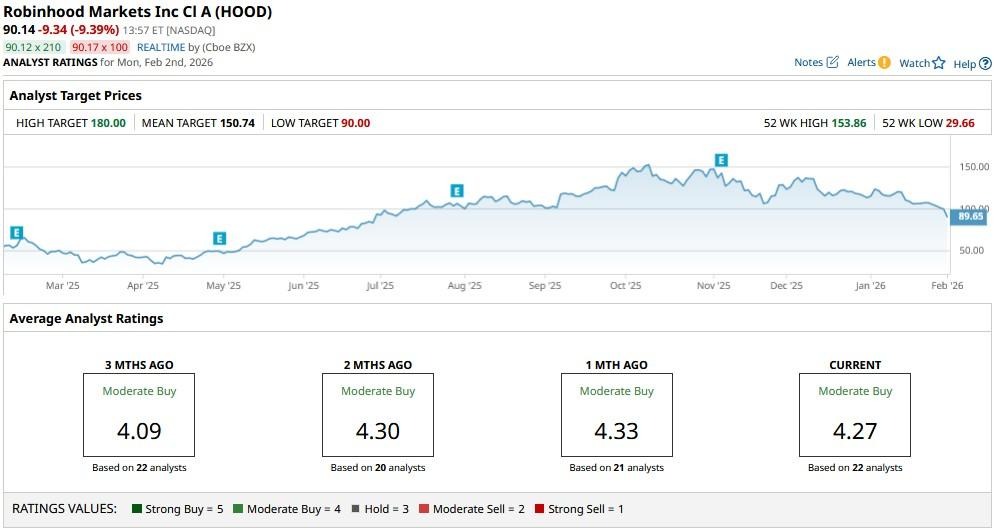Viewport: 996px width, 530px height.
Task: Select the earnings marker near May '25
Action: (219, 238)
